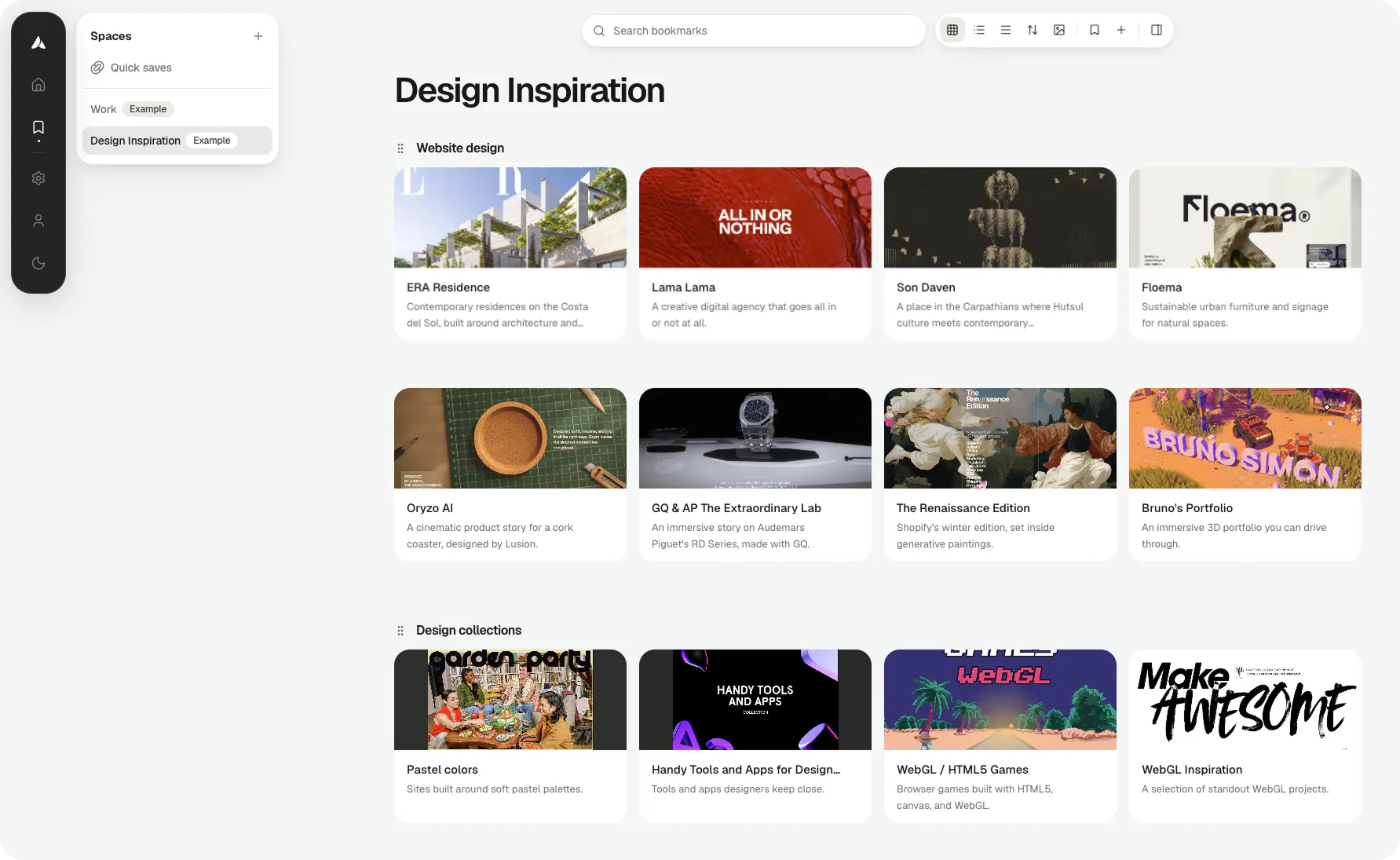The image size is (1400, 860).
Task: Add a new bookmark with toolbar plus
Action: 1121,30
